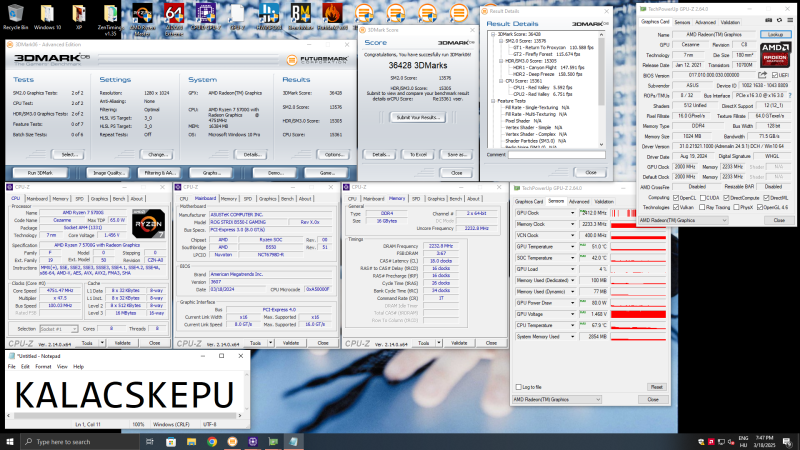The image size is (800, 450).
Task: Toggle the Vulkan checkbox
Action: coord(676,207)
